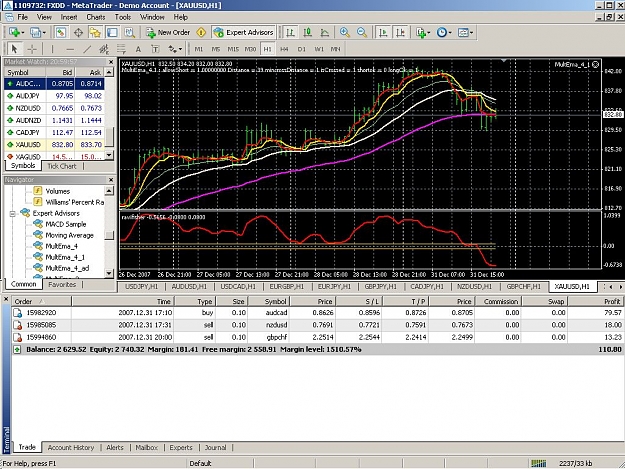The width and height of the screenshot is (625, 469).
Task: Switch to the Account History tab
Action: [x=71, y=447]
